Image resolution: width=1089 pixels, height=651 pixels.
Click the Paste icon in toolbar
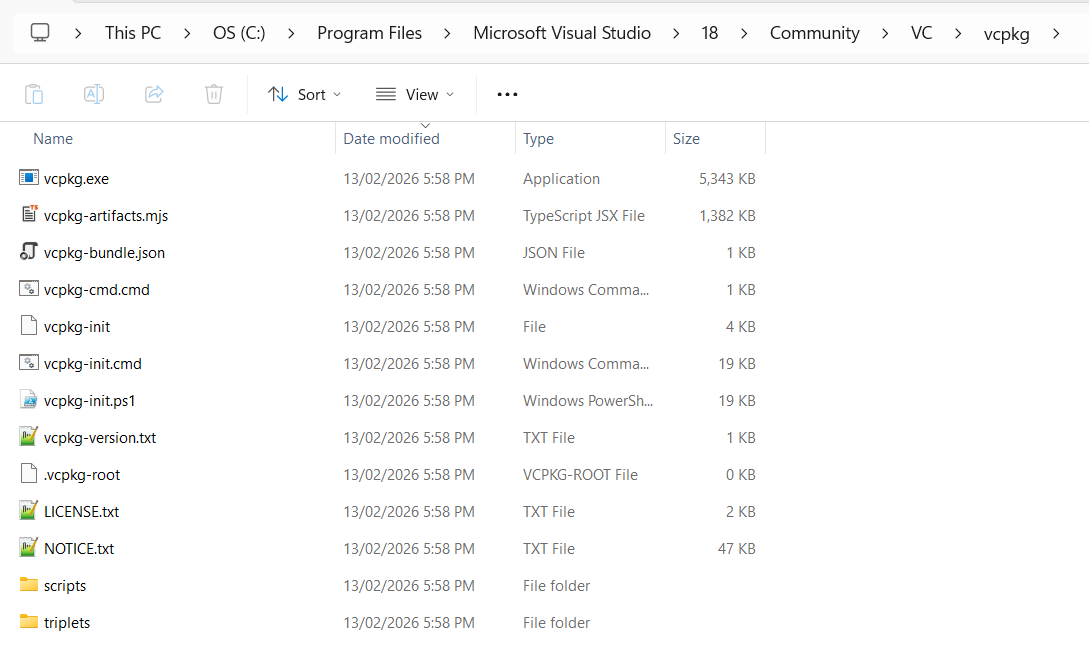(34, 94)
